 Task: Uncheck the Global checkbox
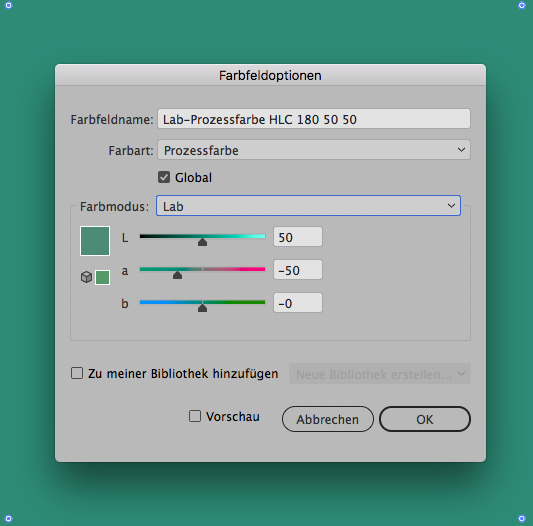point(164,177)
